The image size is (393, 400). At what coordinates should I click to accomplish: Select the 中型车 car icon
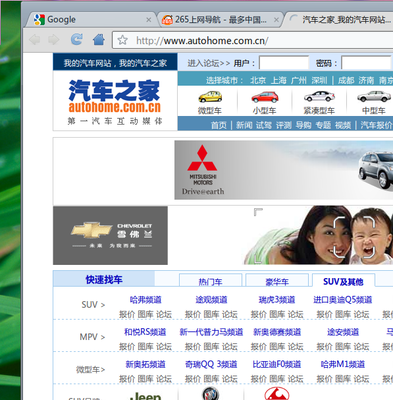tap(374, 96)
